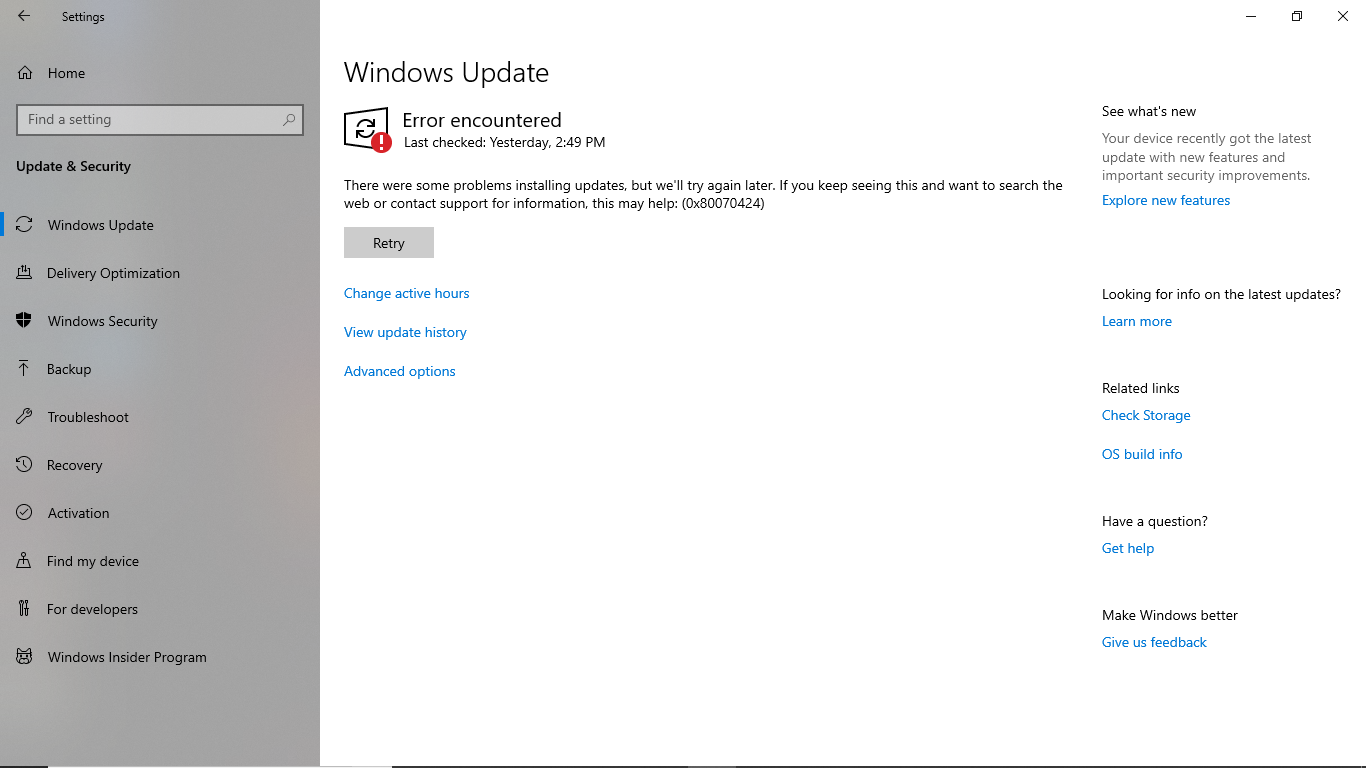This screenshot has width=1366, height=768.
Task: Click the Get help link
Action: pos(1128,548)
